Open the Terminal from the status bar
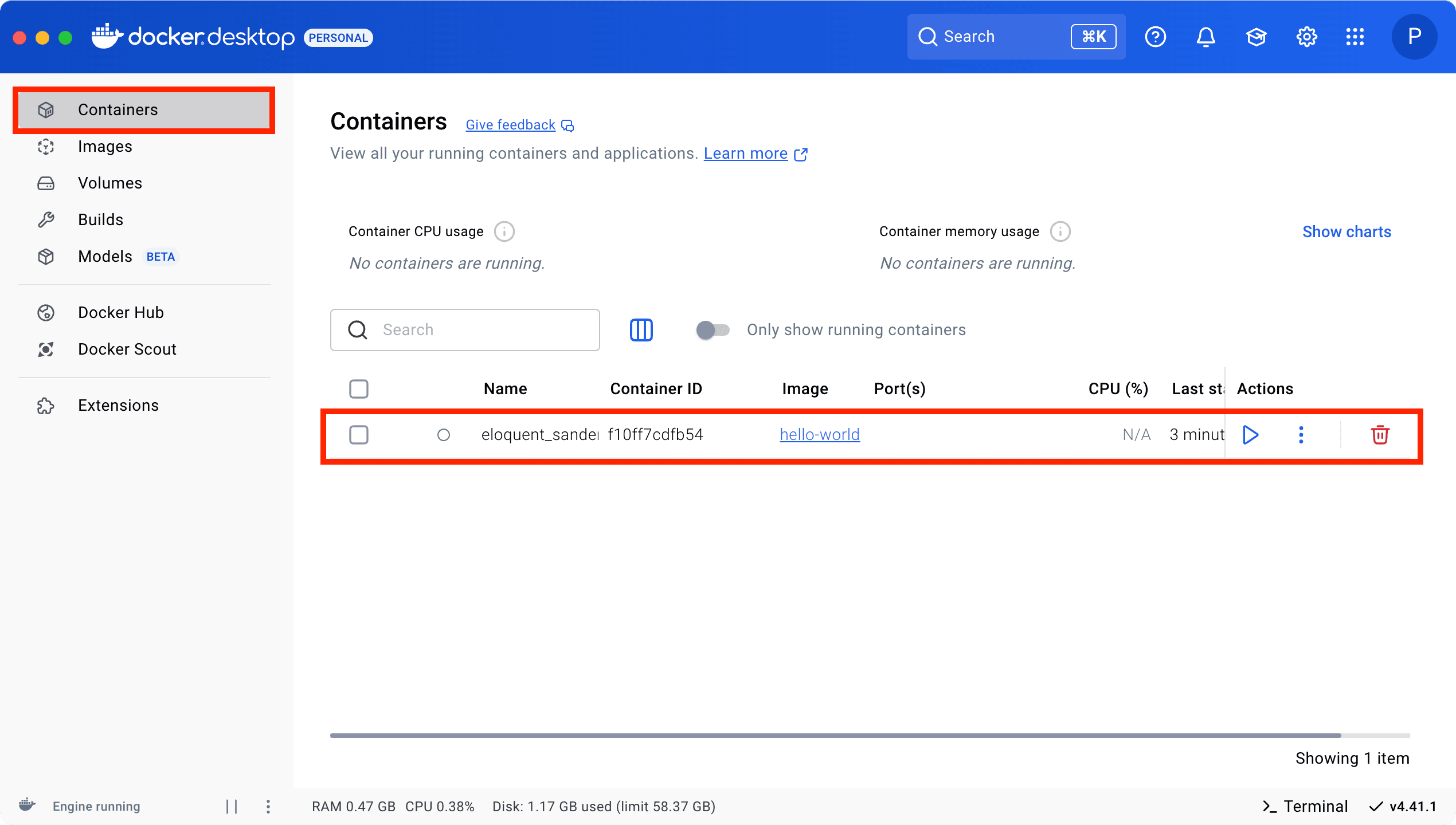 tap(1305, 807)
